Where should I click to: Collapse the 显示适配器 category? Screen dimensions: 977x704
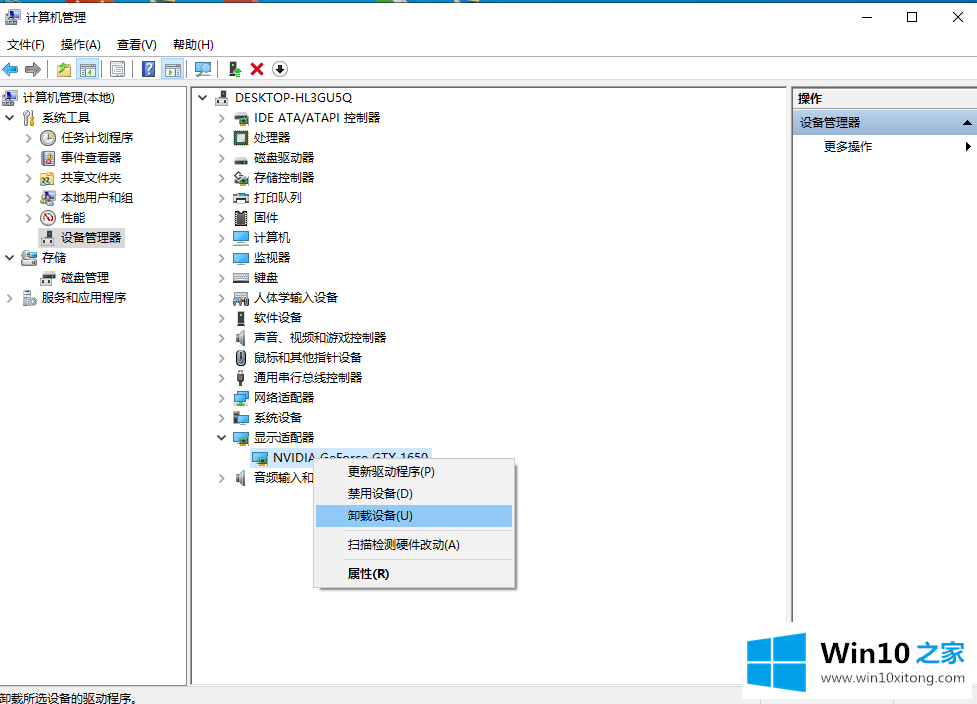(x=221, y=437)
